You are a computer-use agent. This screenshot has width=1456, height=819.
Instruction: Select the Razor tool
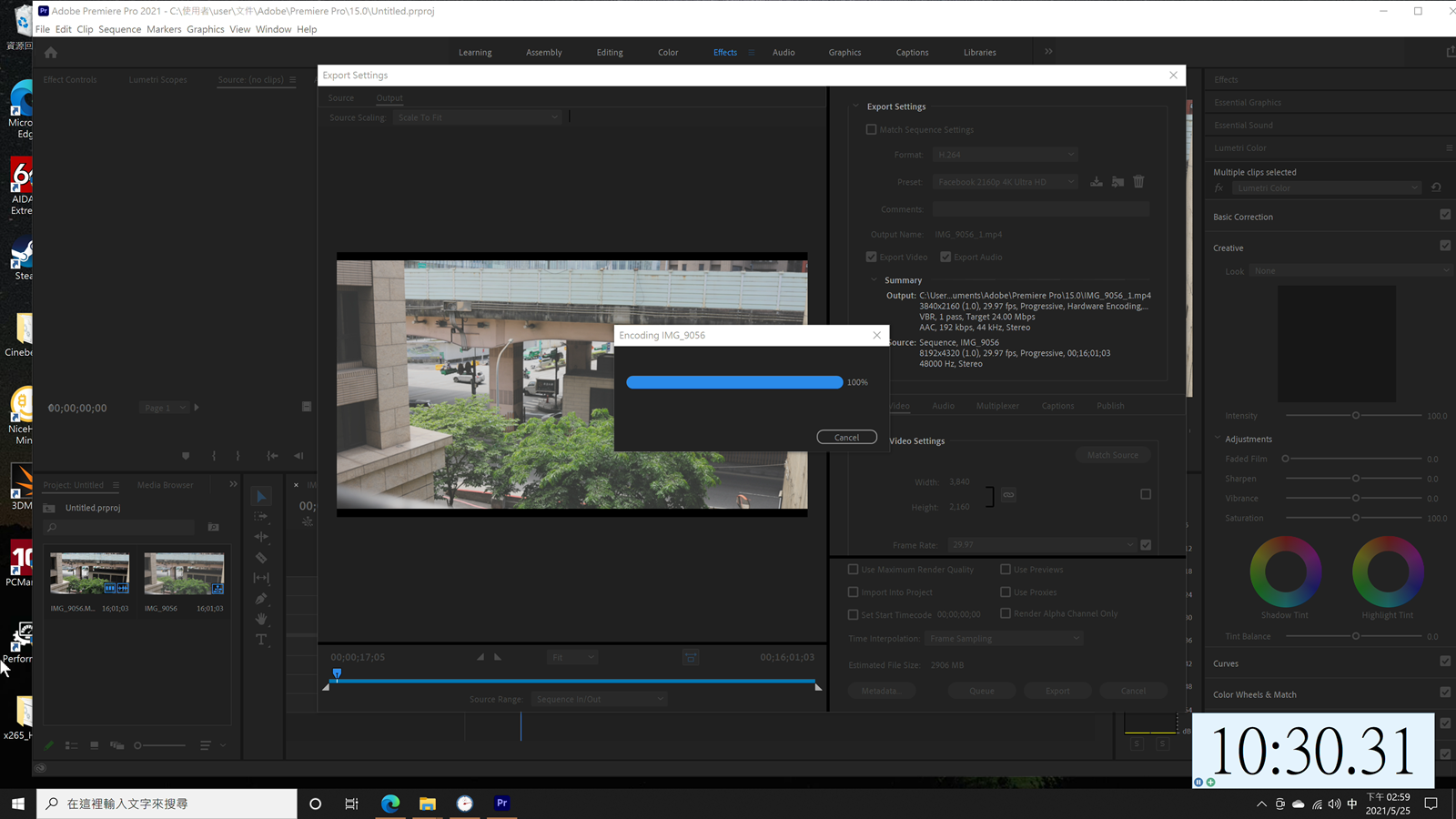[x=261, y=558]
